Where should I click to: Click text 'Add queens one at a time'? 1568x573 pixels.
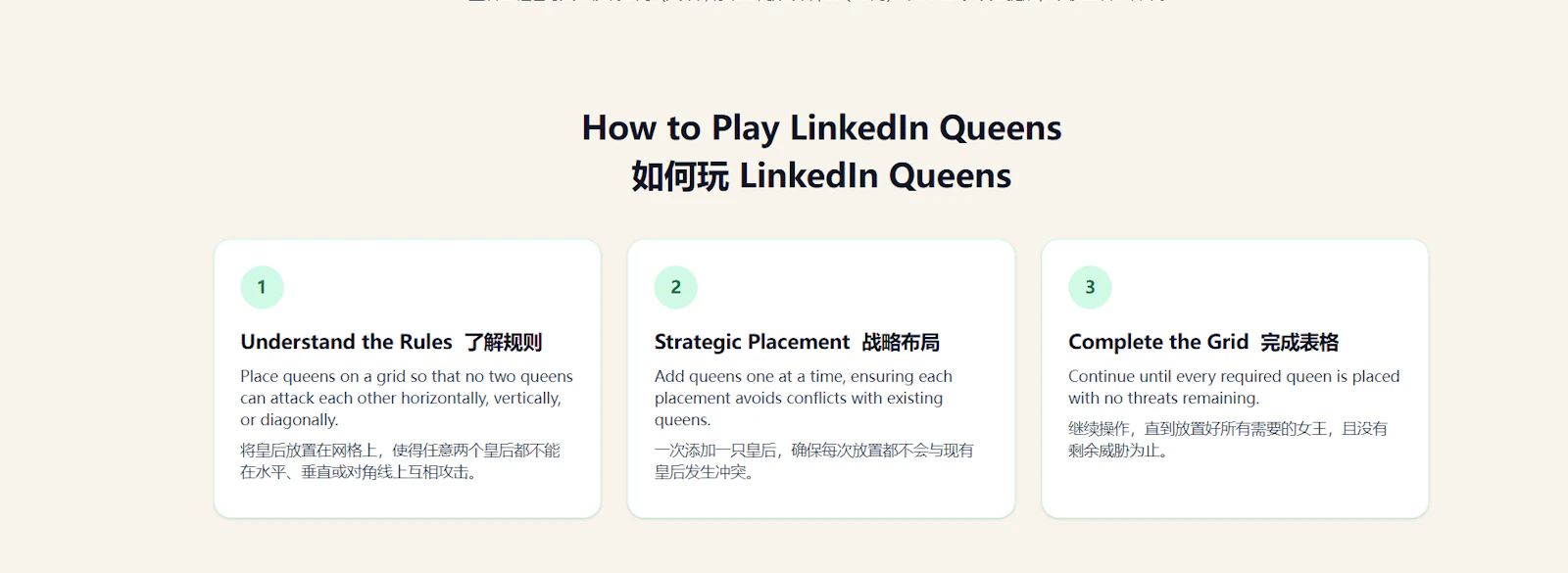point(749,376)
